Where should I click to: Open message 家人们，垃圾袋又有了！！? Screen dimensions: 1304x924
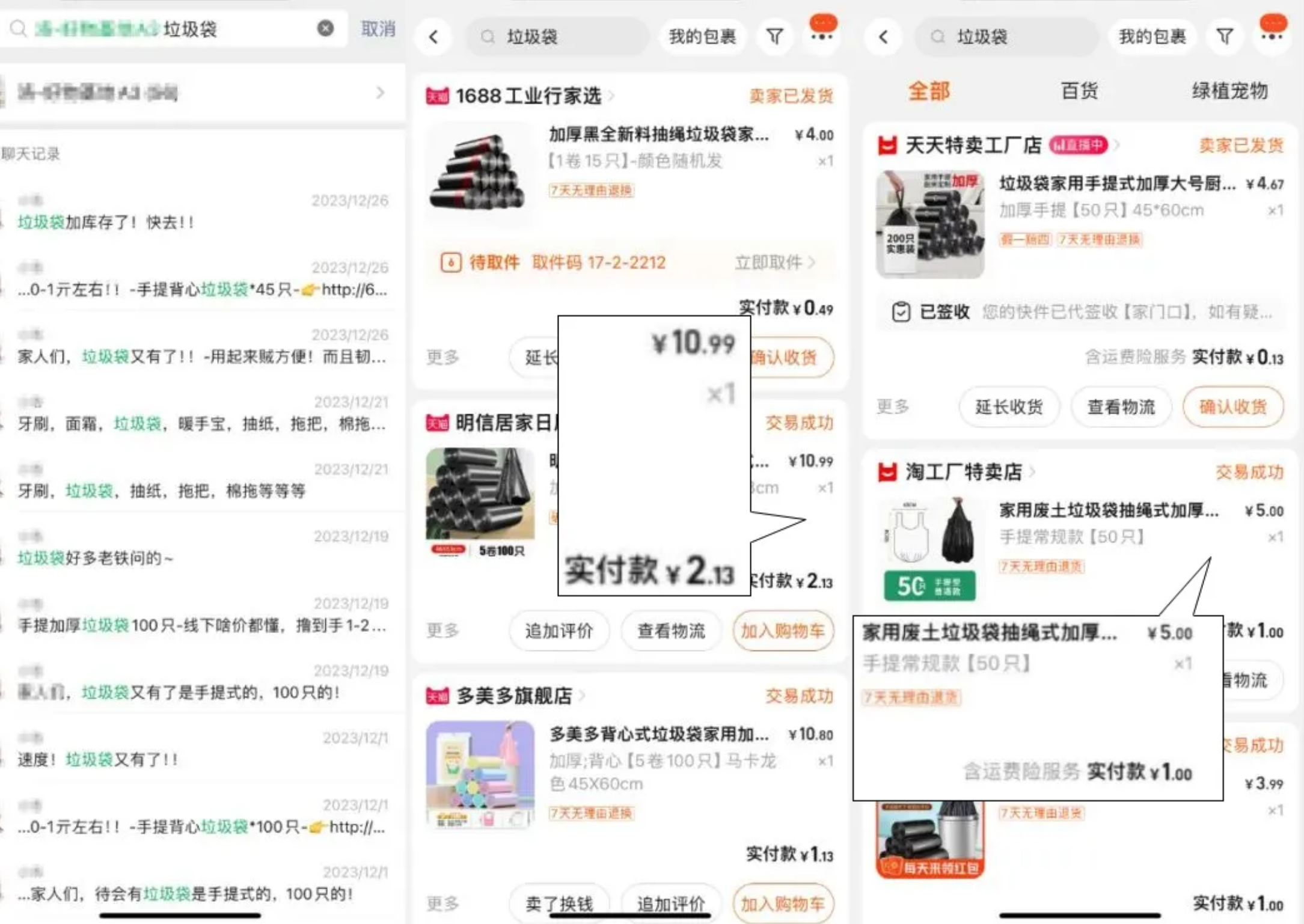[201, 346]
